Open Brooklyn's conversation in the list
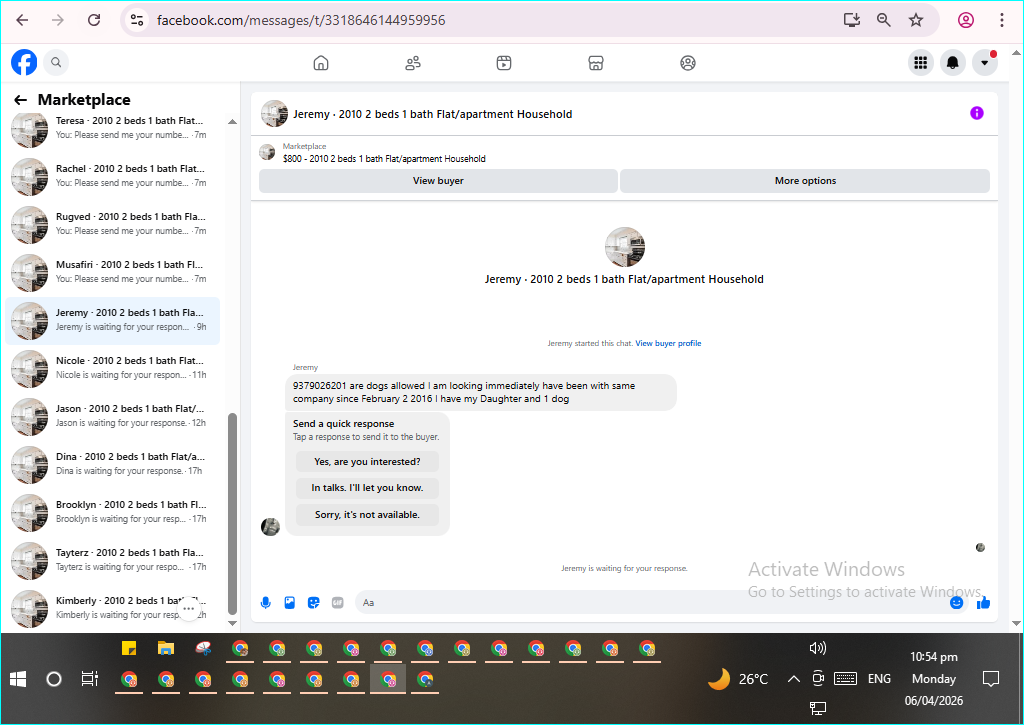 [x=113, y=512]
